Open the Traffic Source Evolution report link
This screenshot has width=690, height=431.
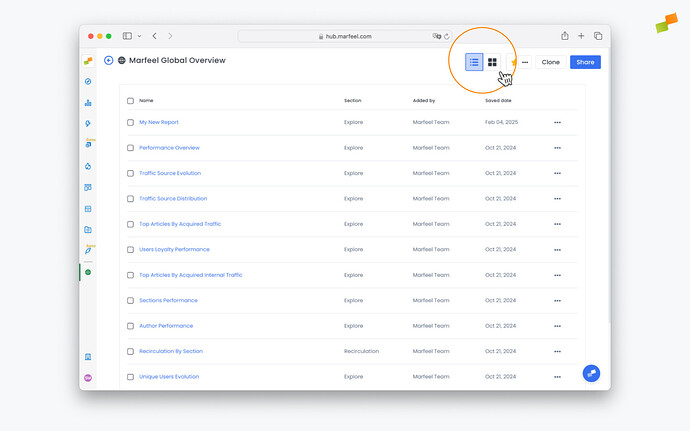(169, 173)
